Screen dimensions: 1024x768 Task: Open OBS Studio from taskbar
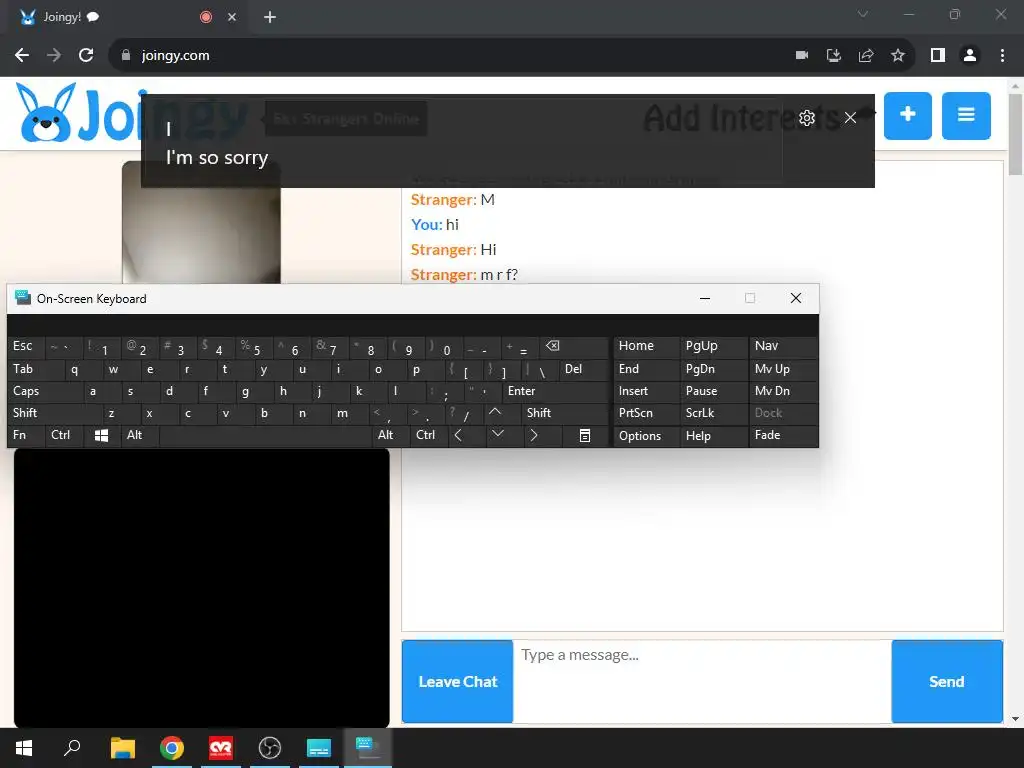(x=270, y=748)
